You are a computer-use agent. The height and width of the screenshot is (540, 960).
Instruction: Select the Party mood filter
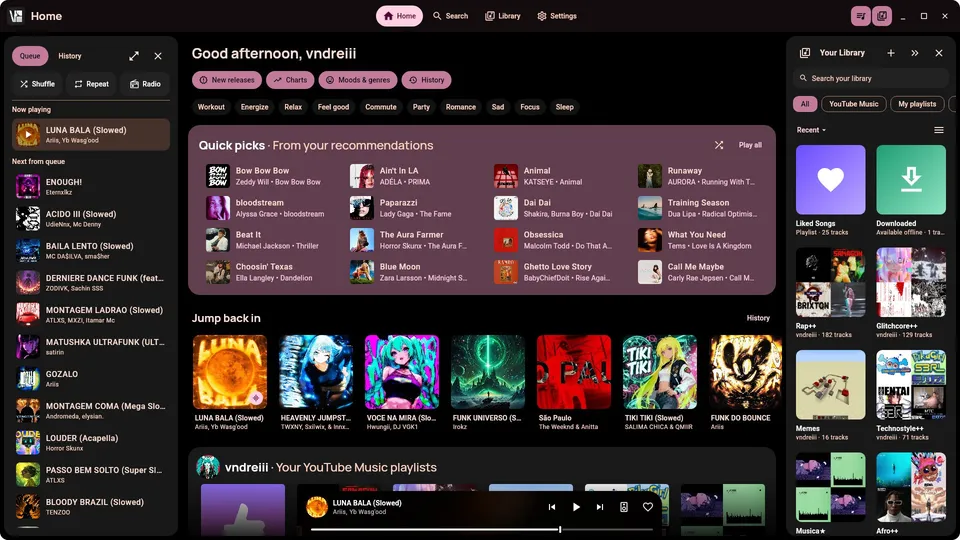point(421,107)
